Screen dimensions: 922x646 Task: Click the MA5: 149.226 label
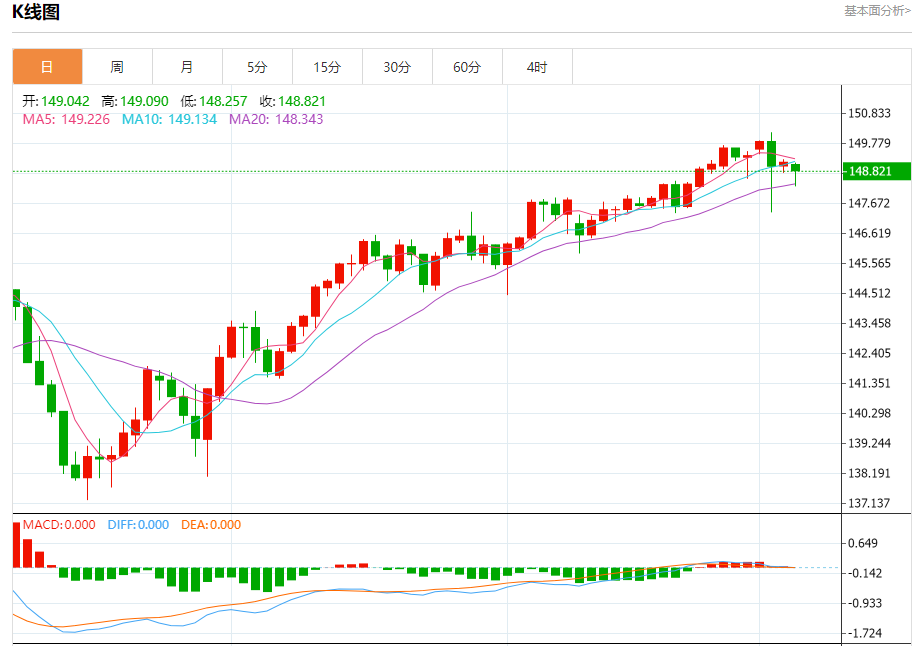pyautogui.click(x=66, y=119)
